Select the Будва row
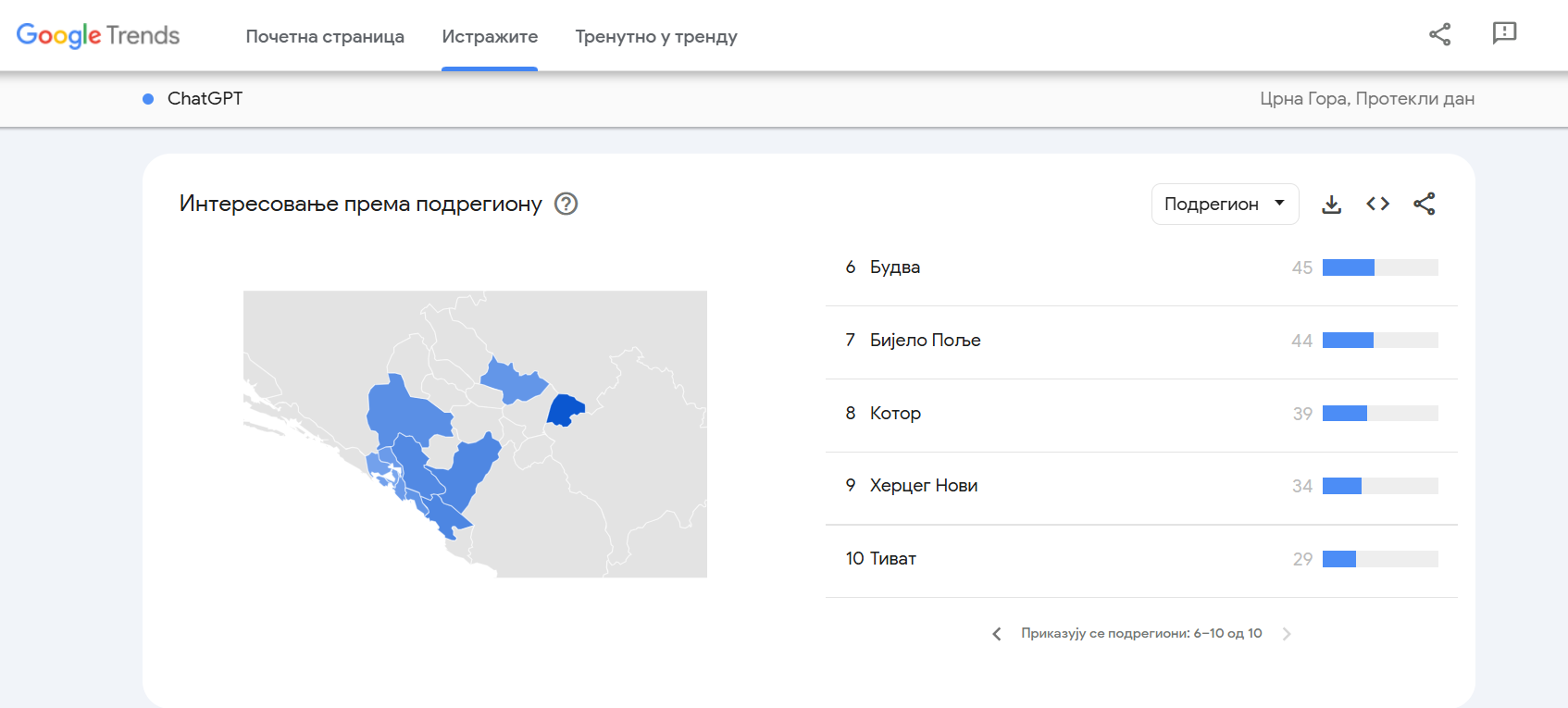Viewport: 1568px width, 708px height. [1141, 268]
